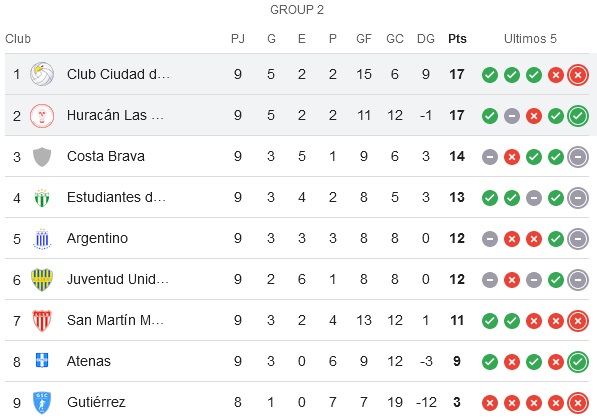Click Club Ciudad's latest loss result icon
This screenshot has width=597, height=419.
click(578, 75)
